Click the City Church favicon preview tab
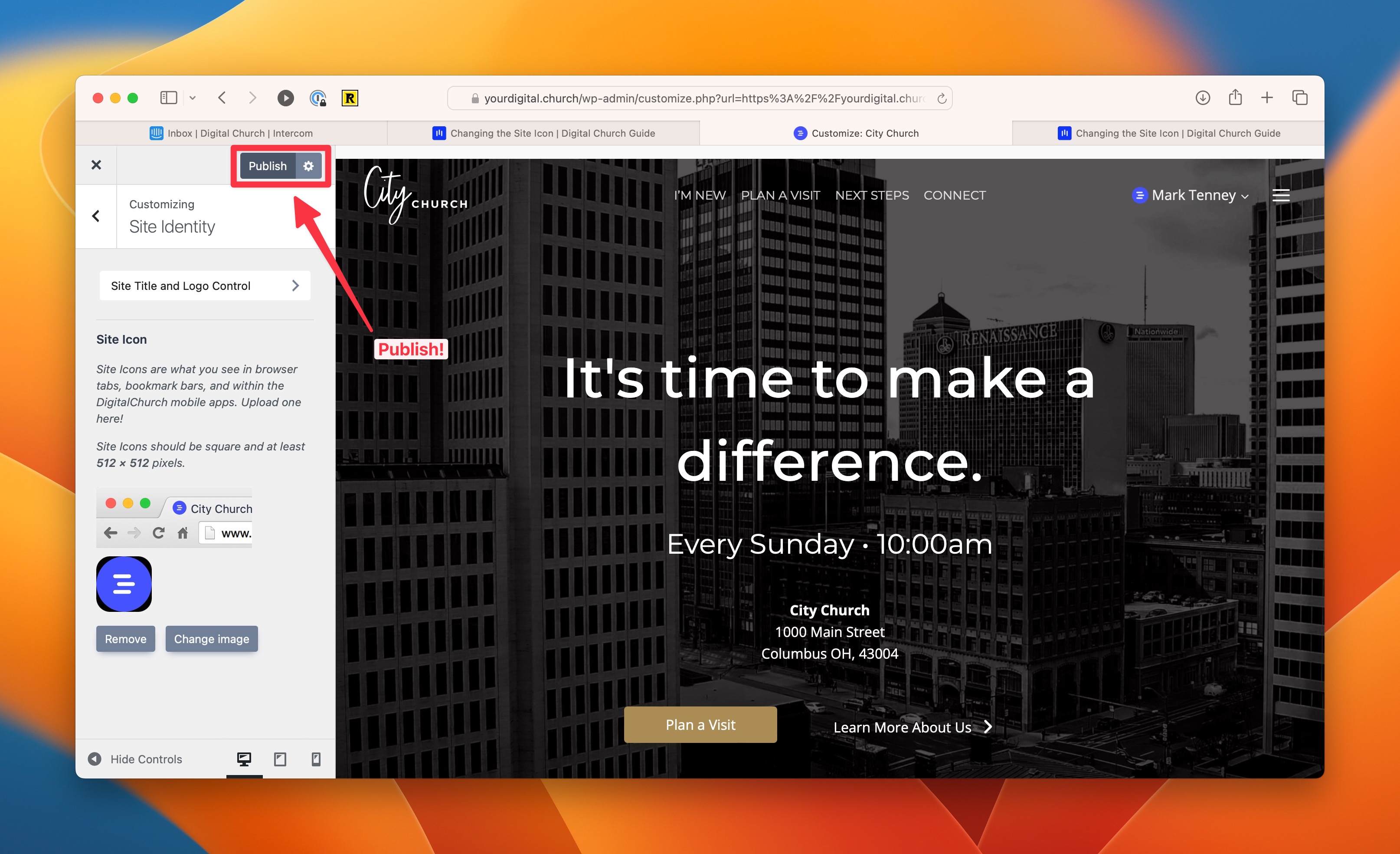The width and height of the screenshot is (1400, 854). pos(212,508)
